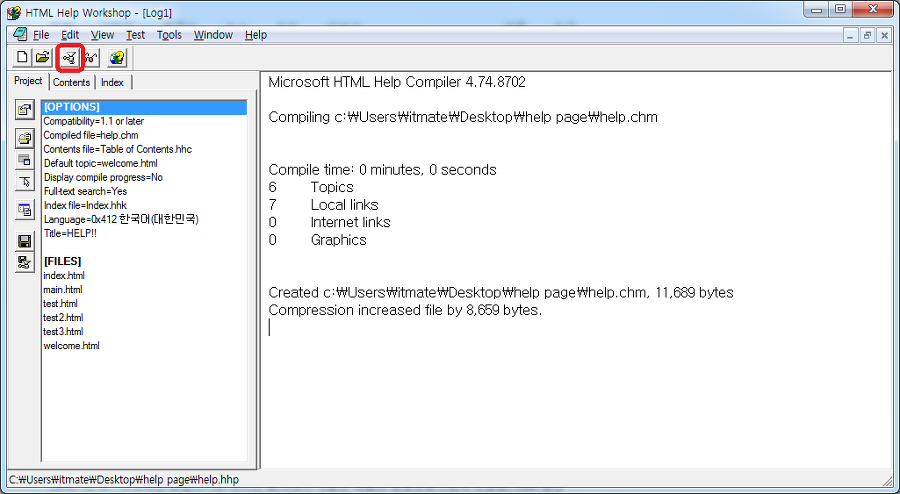The image size is (900, 494).
Task: Open the online information help icon
Action: 117,57
